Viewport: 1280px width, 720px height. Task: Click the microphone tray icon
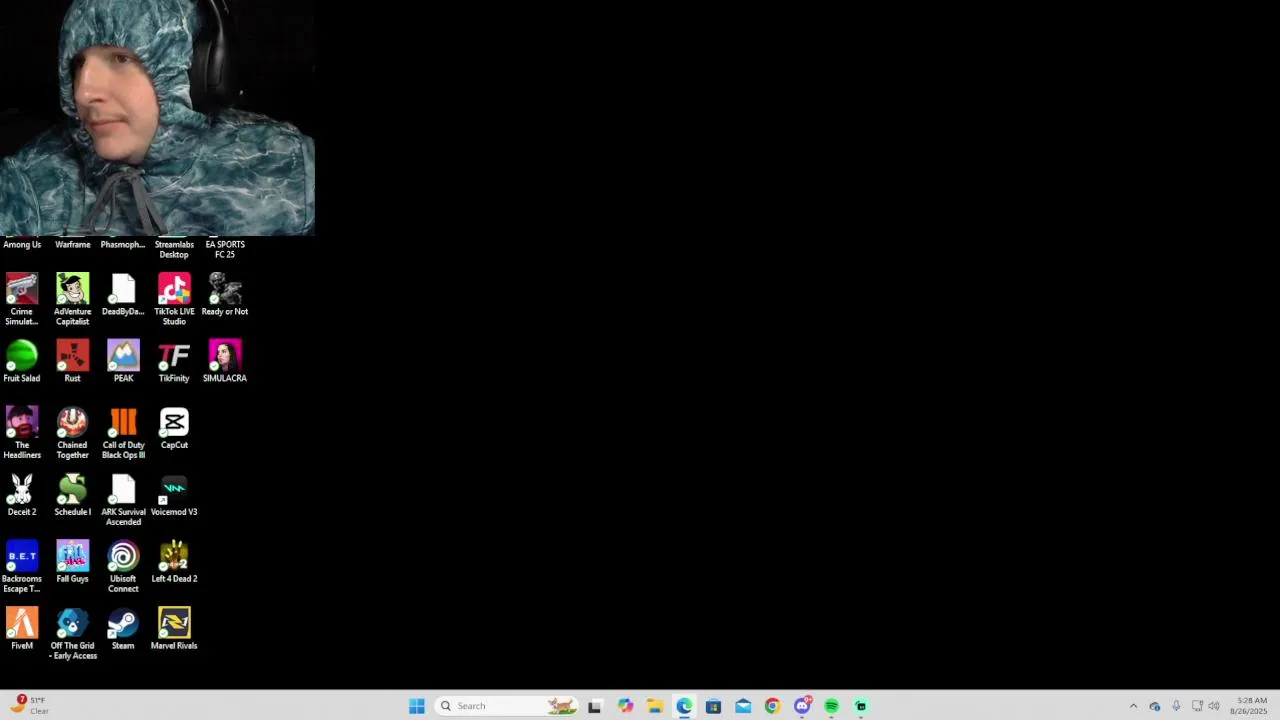pyautogui.click(x=1176, y=706)
